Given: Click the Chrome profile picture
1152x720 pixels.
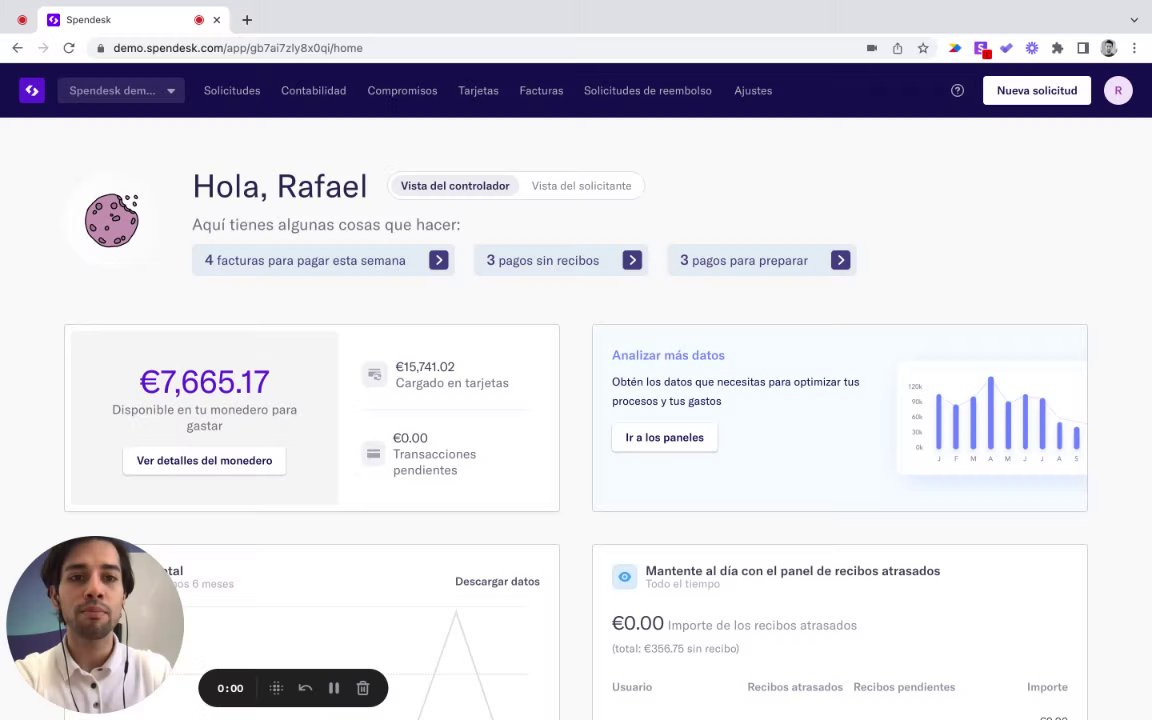Looking at the screenshot, I should point(1109,48).
